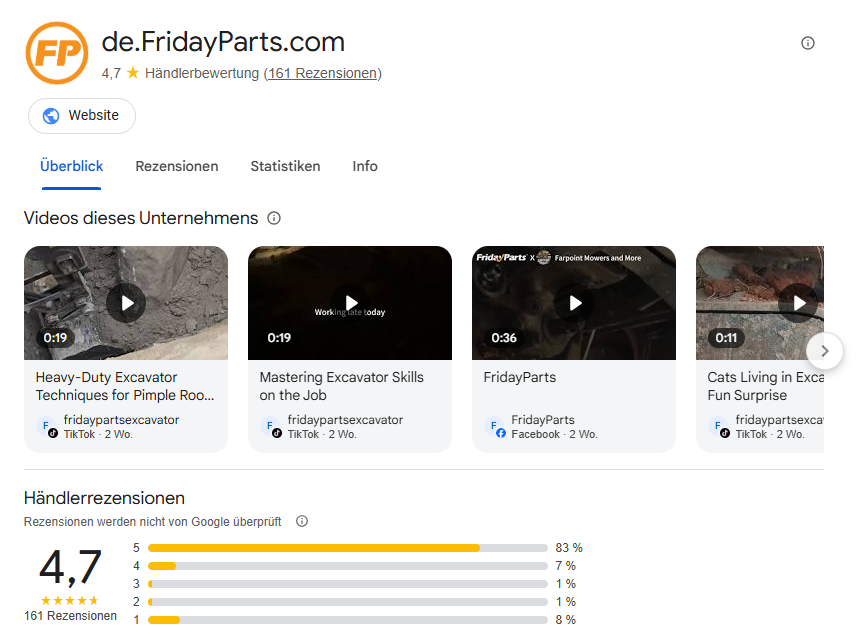Click the FP company logo

(x=57, y=52)
